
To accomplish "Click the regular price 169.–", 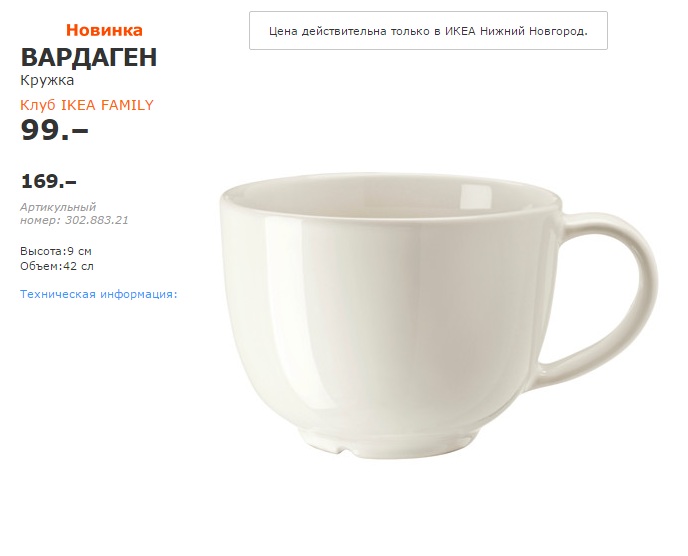I will point(49,182).
